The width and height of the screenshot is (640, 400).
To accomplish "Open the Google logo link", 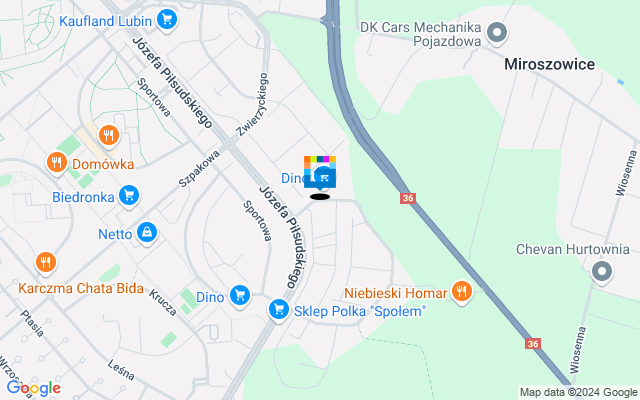I will pyautogui.click(x=34, y=389).
